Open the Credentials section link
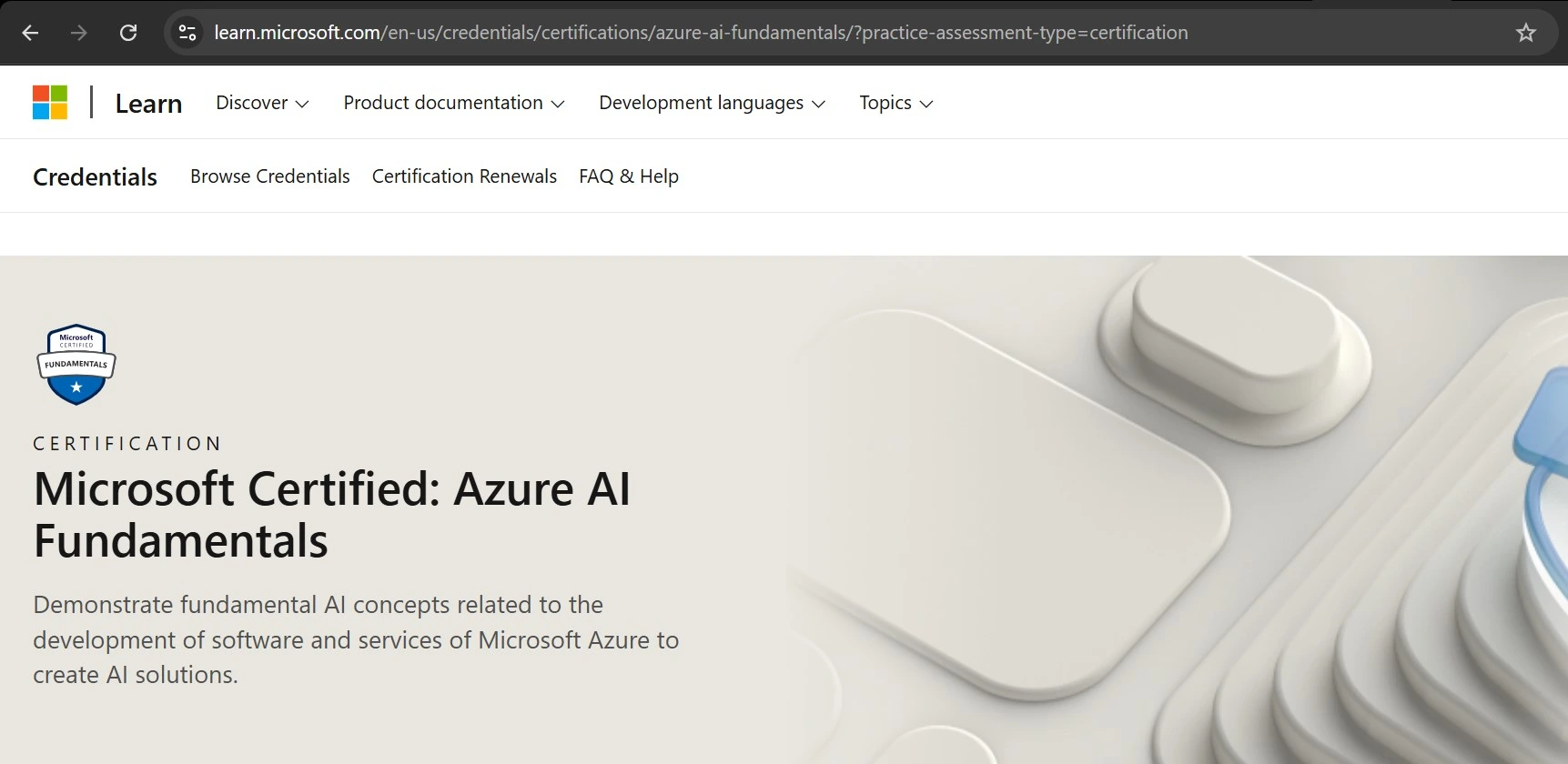 click(95, 176)
